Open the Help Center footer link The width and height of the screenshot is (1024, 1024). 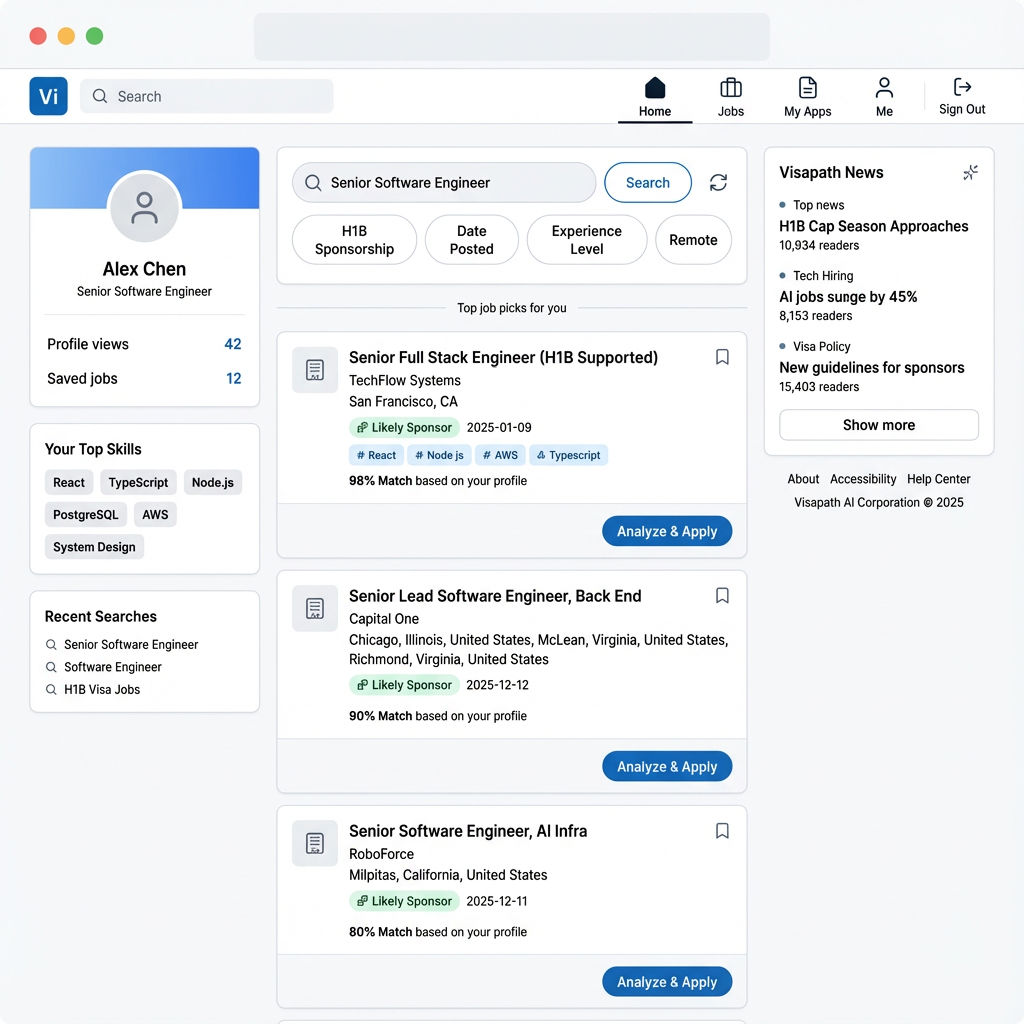point(938,479)
